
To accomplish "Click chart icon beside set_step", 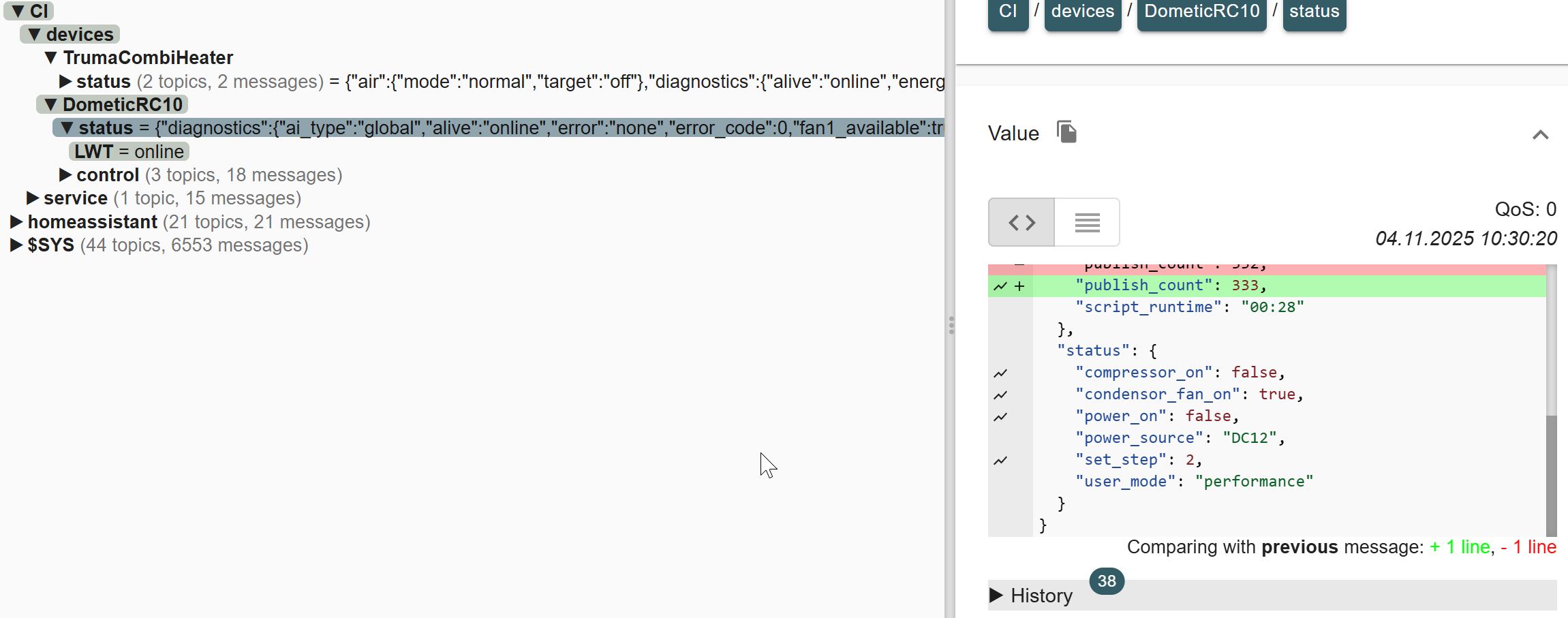I will (1000, 461).
